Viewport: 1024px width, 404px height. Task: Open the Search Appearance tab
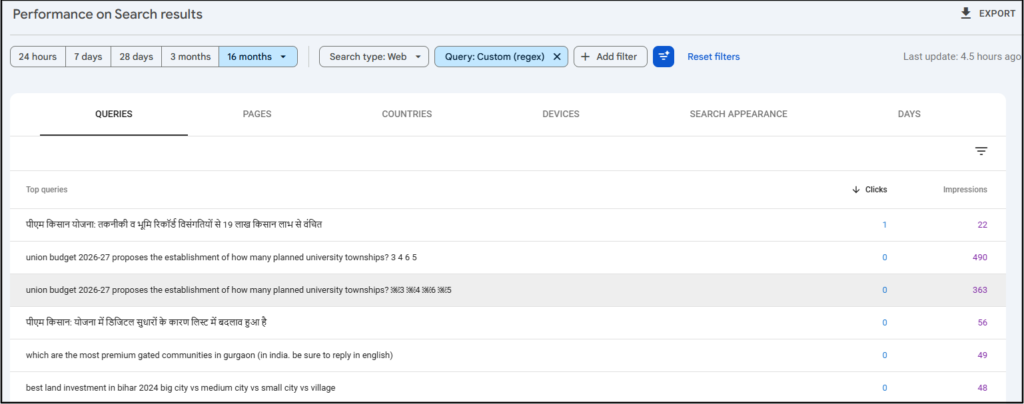coord(738,114)
